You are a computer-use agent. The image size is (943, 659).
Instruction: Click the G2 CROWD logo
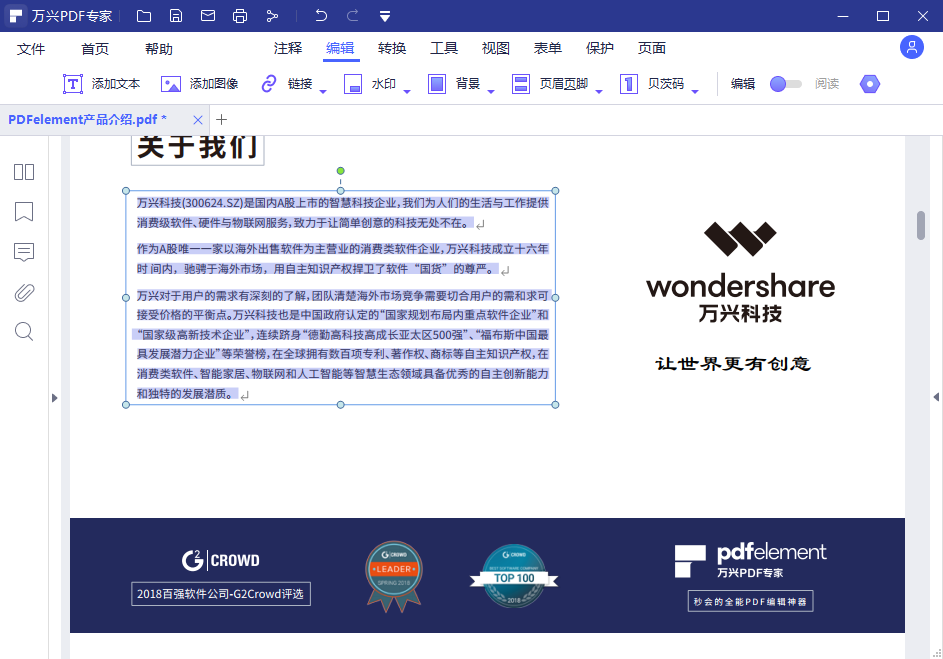coord(221,560)
